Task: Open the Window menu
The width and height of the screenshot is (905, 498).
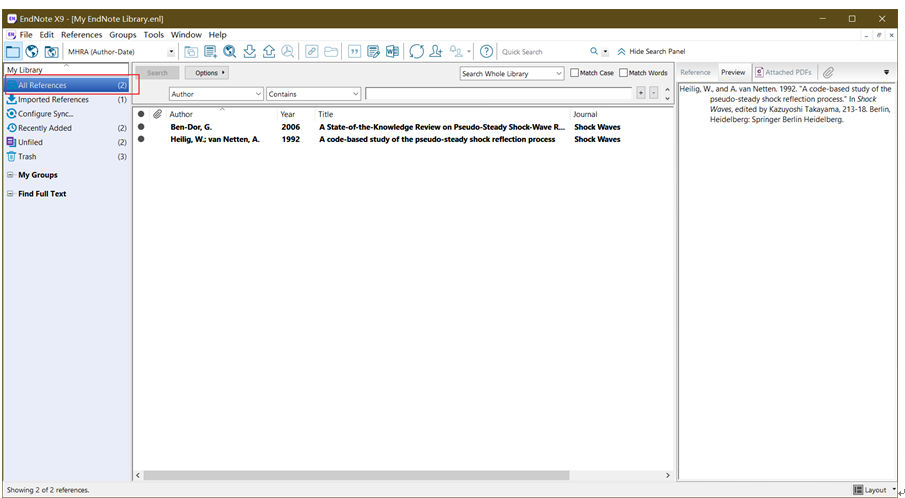Action: tap(186, 35)
